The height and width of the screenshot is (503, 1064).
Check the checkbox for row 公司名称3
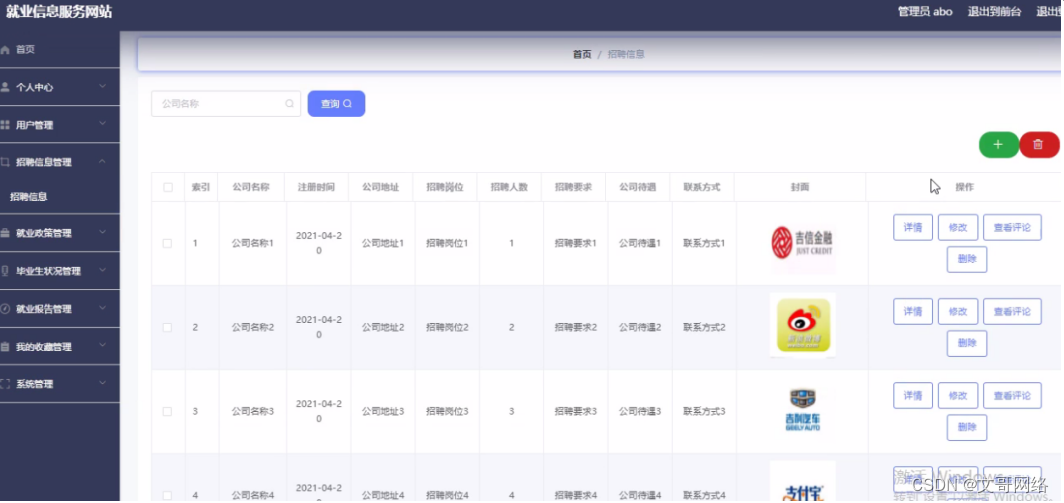click(x=168, y=411)
